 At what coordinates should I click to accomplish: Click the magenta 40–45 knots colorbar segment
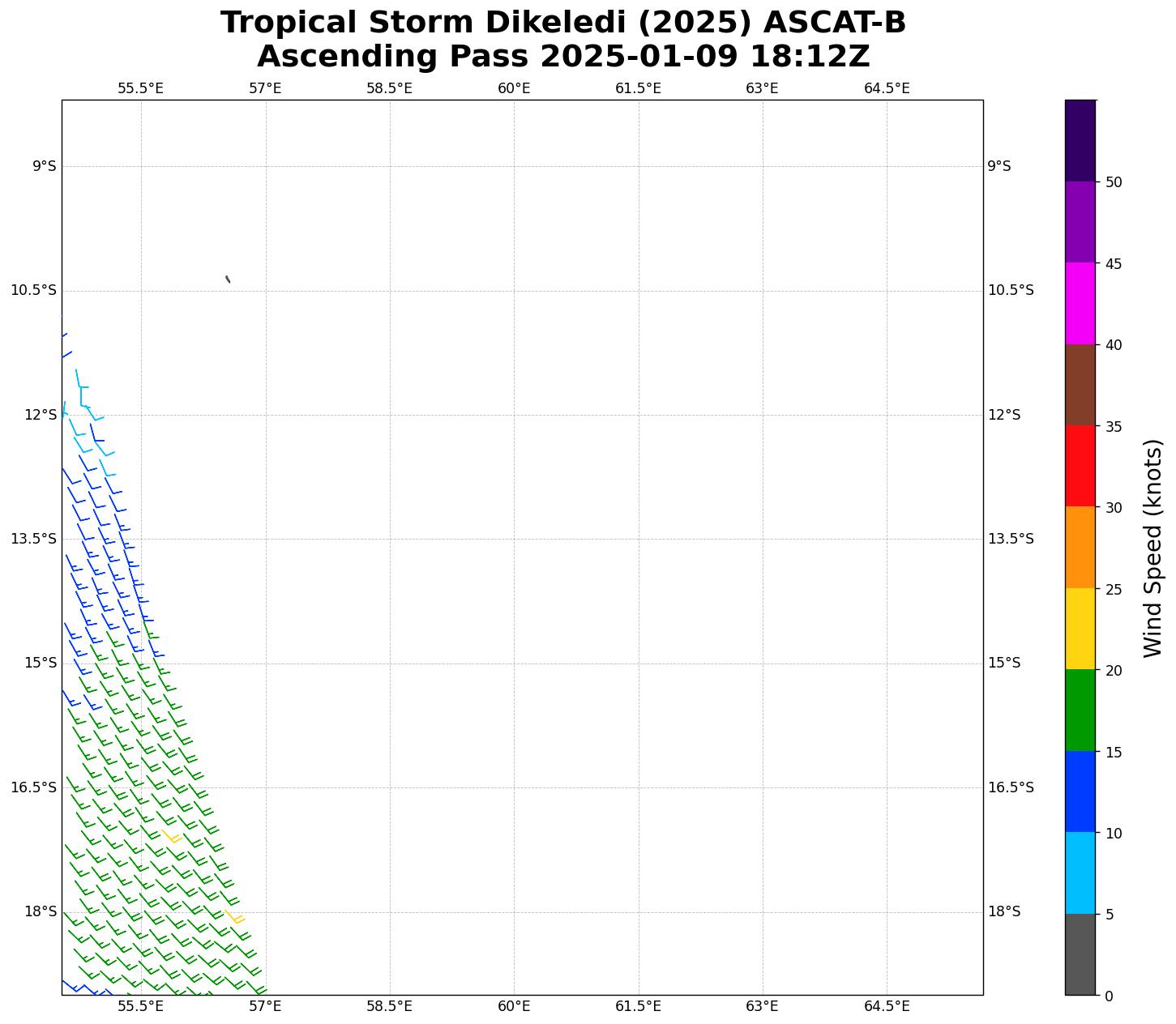(x=1080, y=303)
